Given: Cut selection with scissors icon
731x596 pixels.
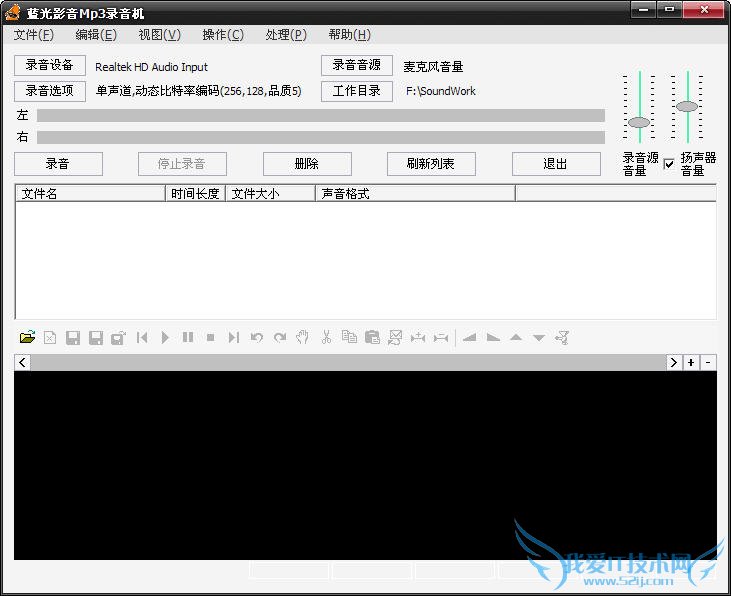Looking at the screenshot, I should tap(326, 337).
